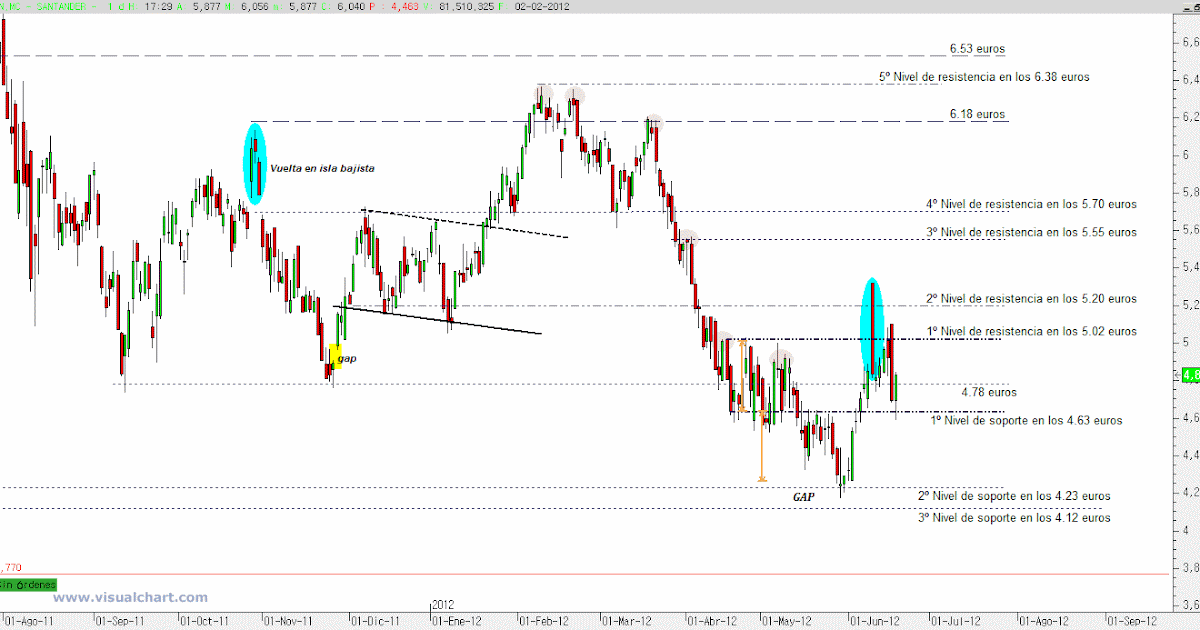Viewport: 1200px width, 630px height.
Task: Click the green 'Sin órdenes' status label
Action: point(28,583)
